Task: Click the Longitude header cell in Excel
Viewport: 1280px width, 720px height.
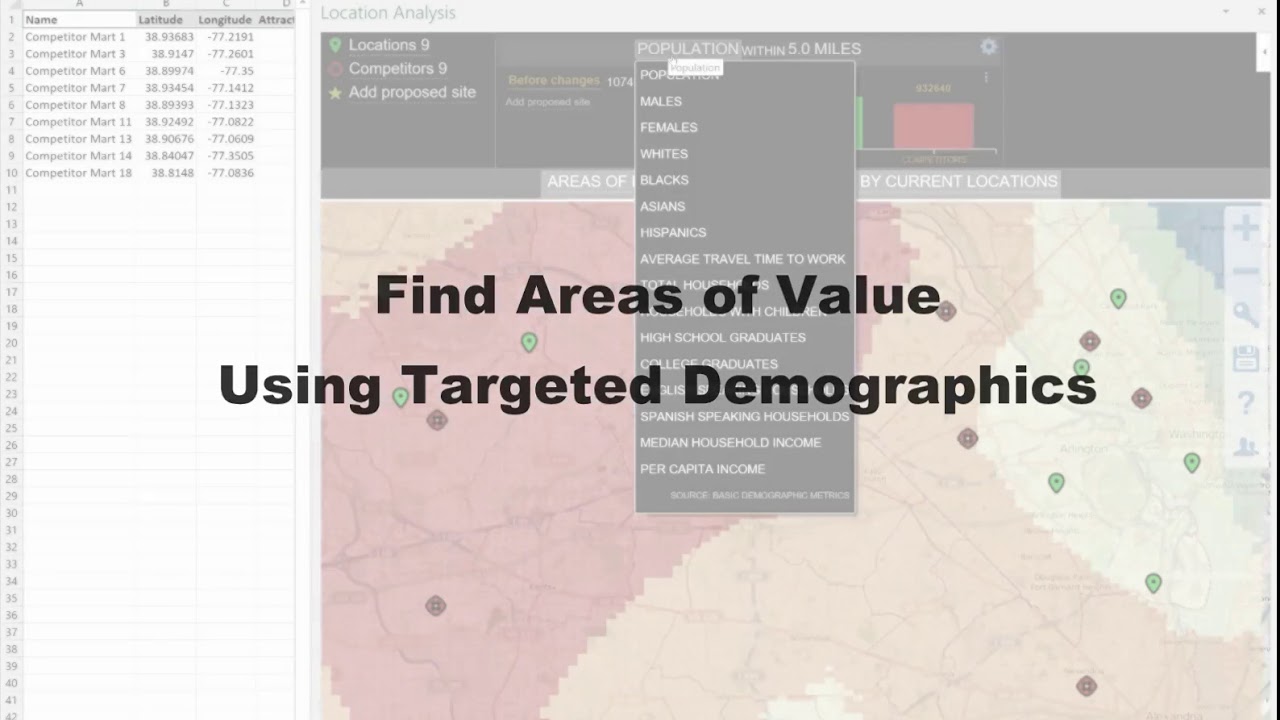Action: (225, 20)
